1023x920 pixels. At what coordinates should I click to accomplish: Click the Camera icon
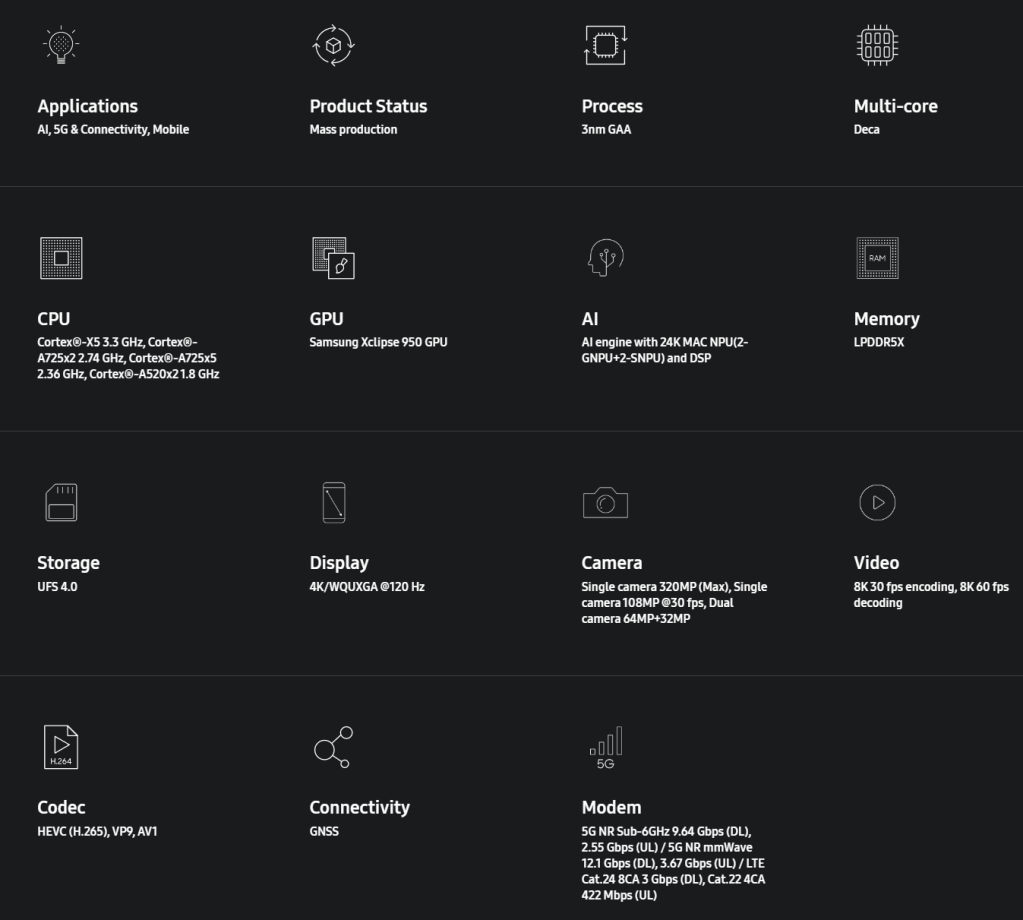(605, 502)
